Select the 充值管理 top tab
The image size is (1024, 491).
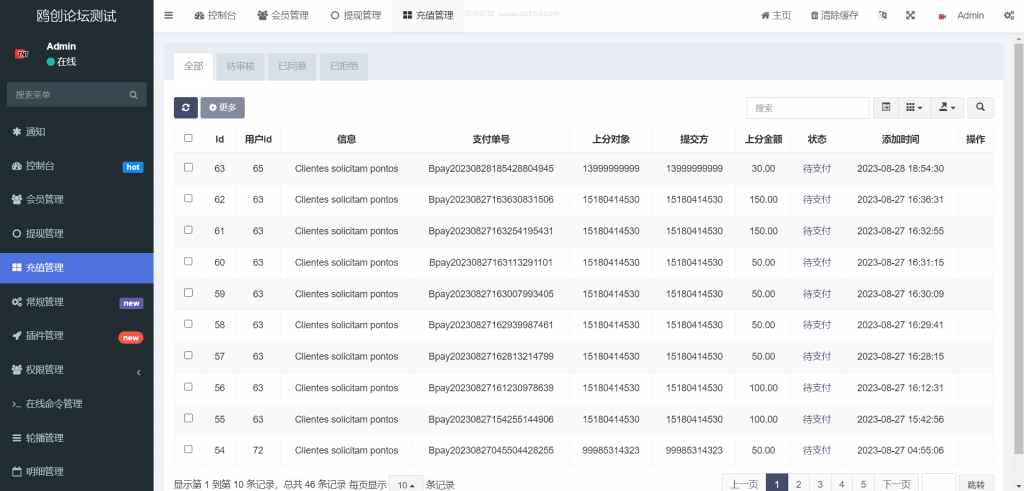click(428, 16)
